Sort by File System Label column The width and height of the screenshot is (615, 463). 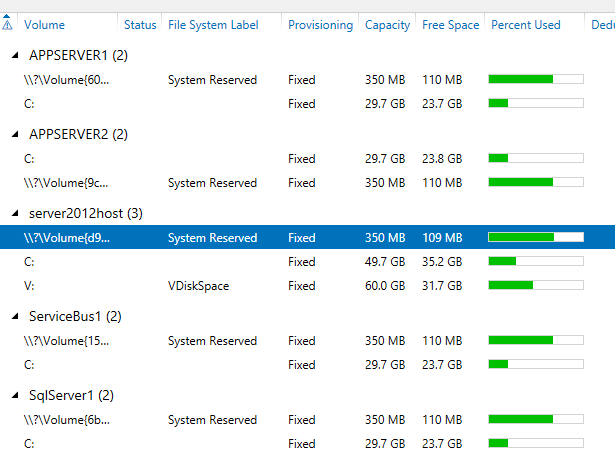(x=213, y=25)
